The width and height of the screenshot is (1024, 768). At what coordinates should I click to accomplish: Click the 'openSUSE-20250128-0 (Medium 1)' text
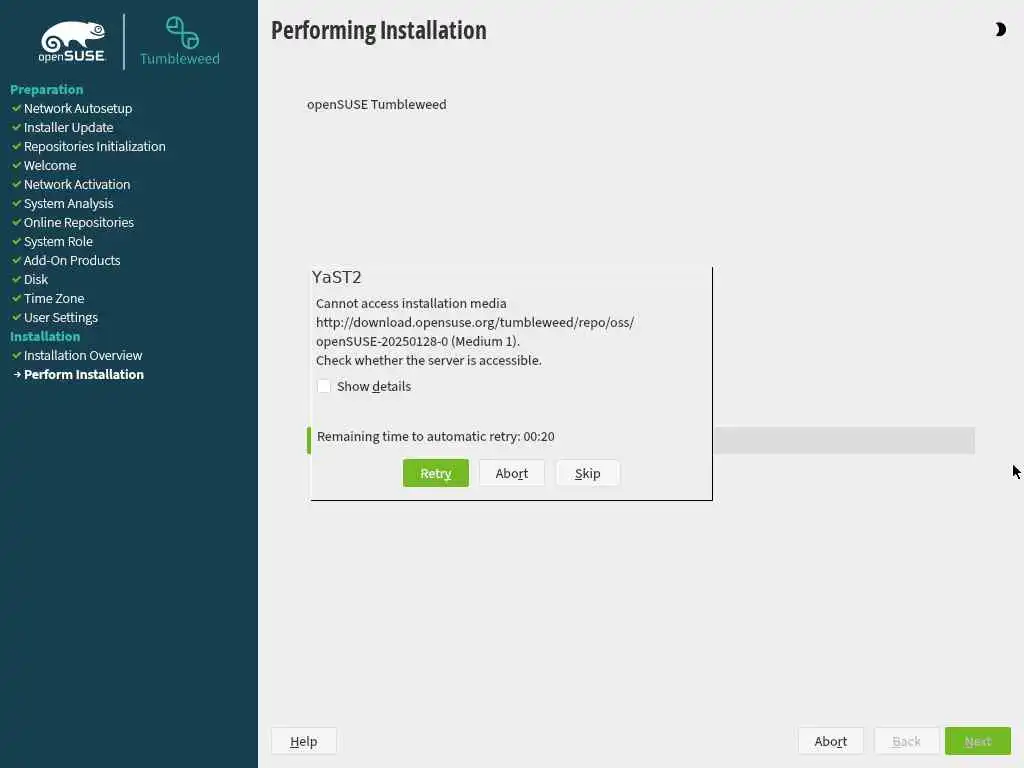(x=418, y=341)
